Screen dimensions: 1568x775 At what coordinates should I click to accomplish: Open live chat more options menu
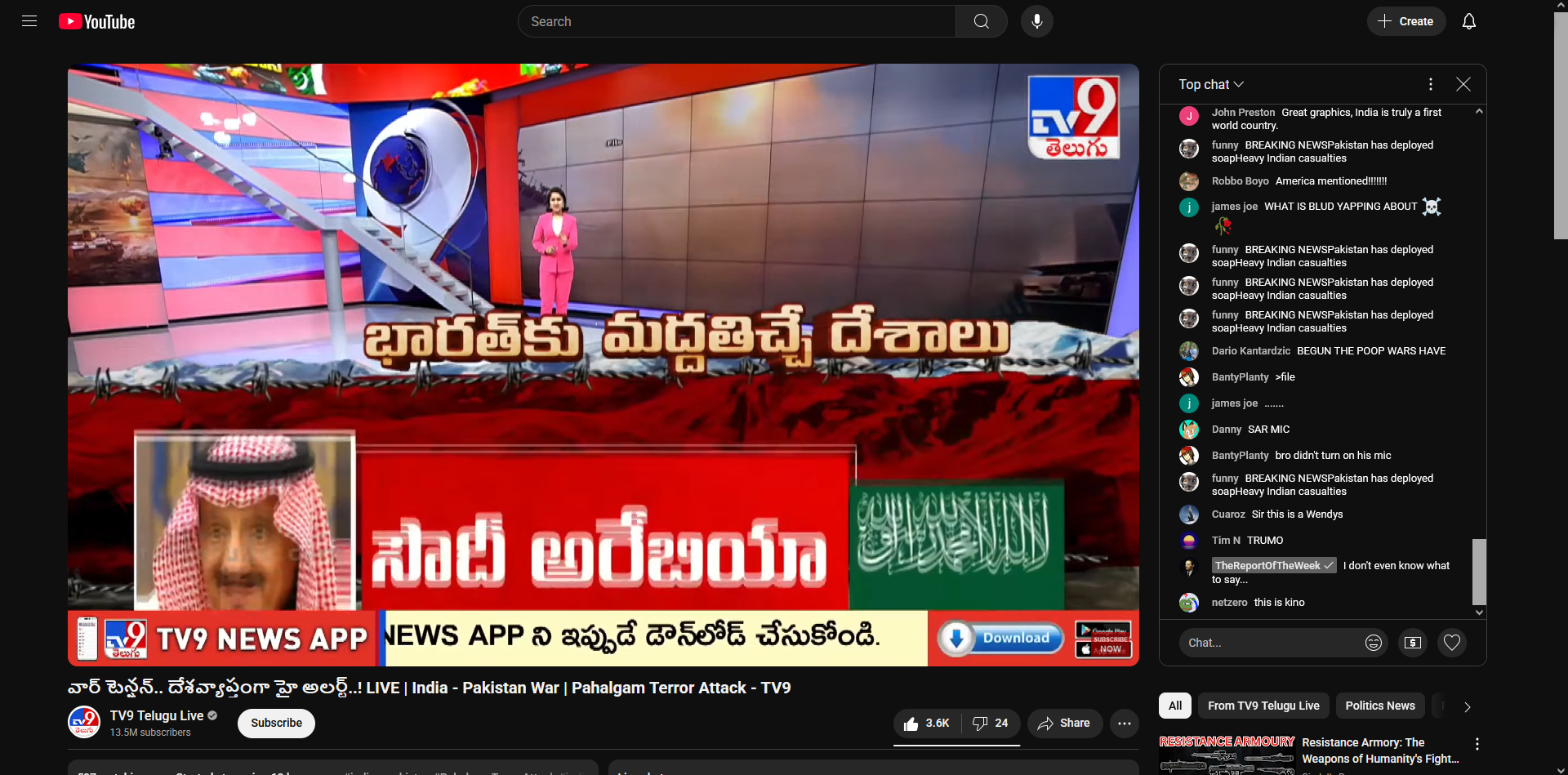(x=1431, y=84)
